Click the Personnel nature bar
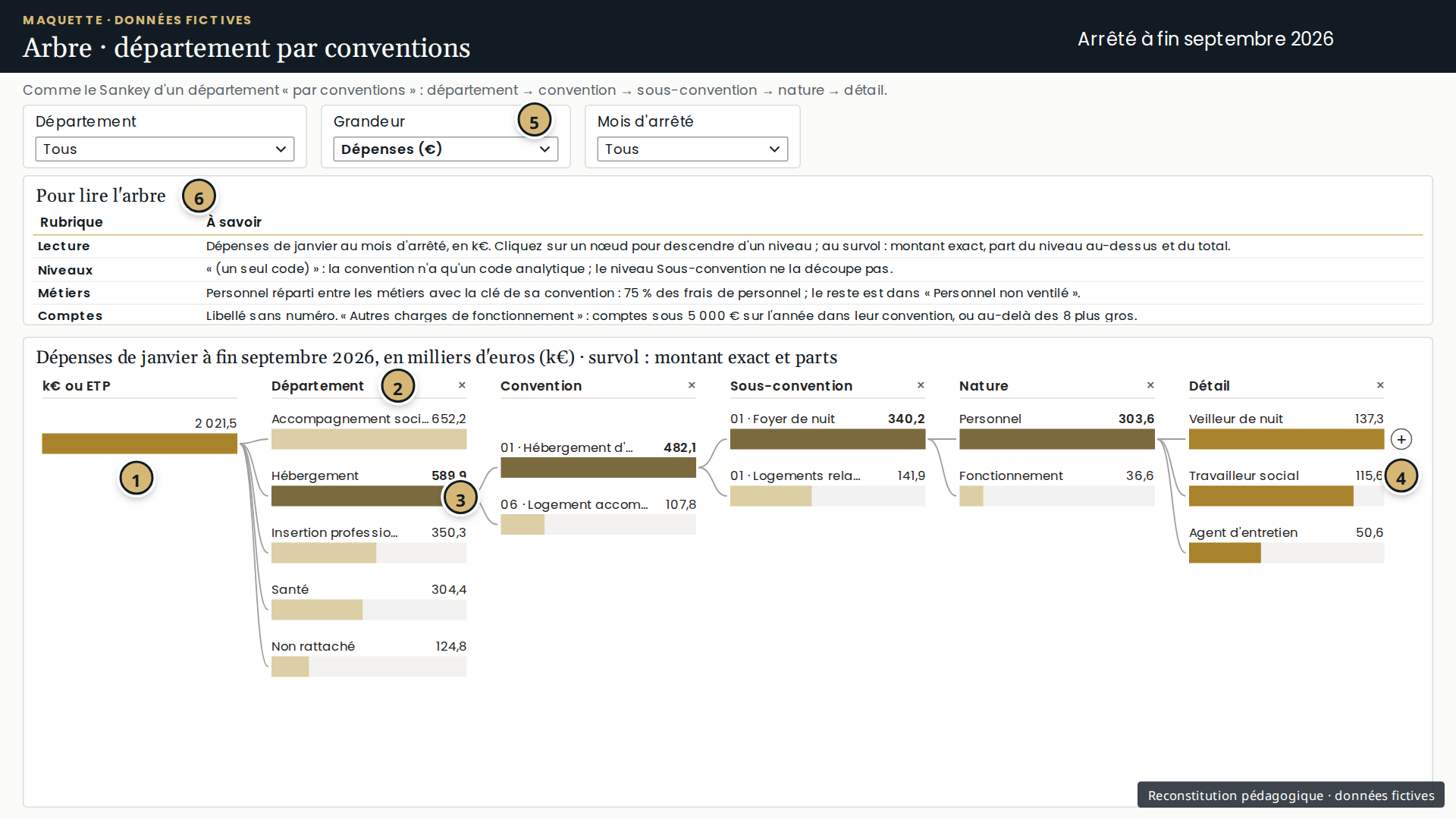 click(x=1057, y=439)
